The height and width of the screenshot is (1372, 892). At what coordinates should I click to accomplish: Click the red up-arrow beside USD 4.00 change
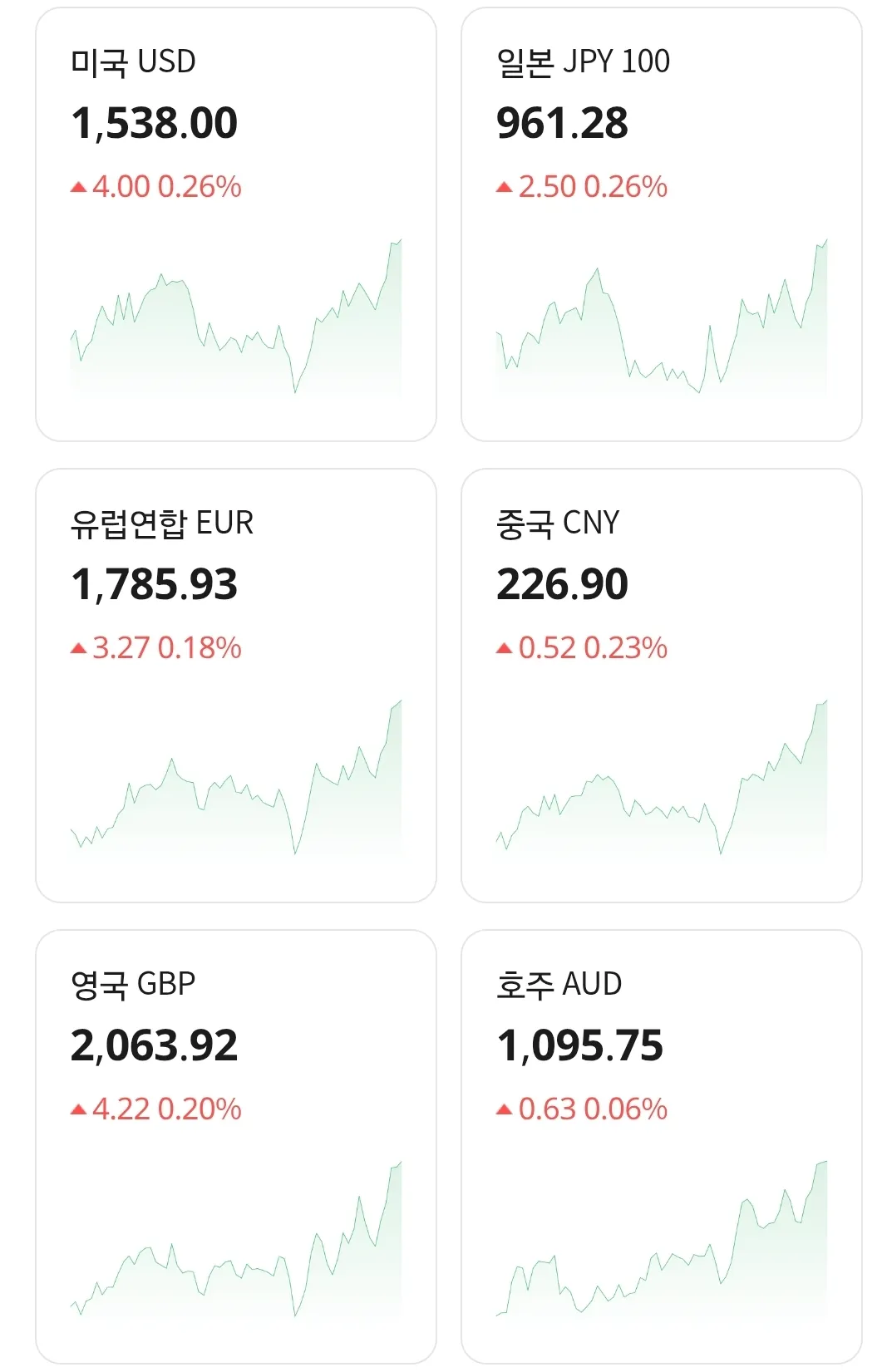[x=79, y=188]
